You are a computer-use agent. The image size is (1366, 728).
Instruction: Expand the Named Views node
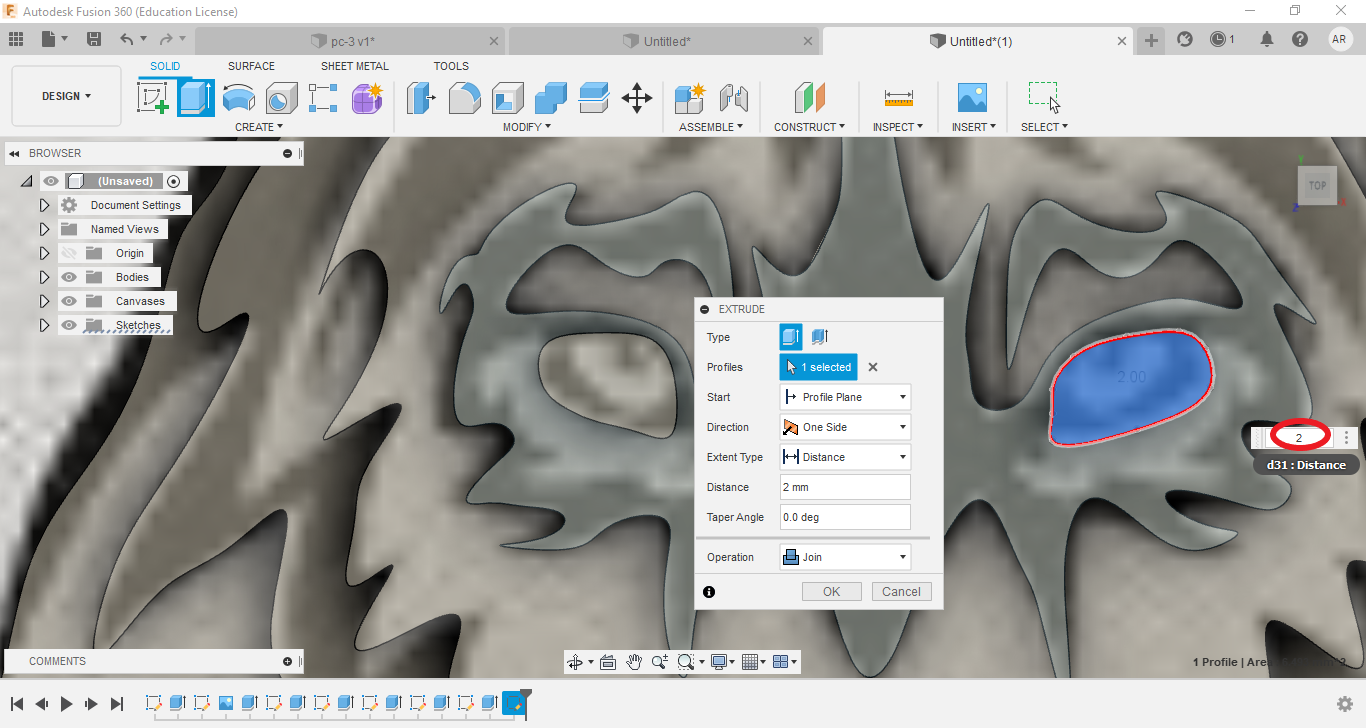coord(44,229)
